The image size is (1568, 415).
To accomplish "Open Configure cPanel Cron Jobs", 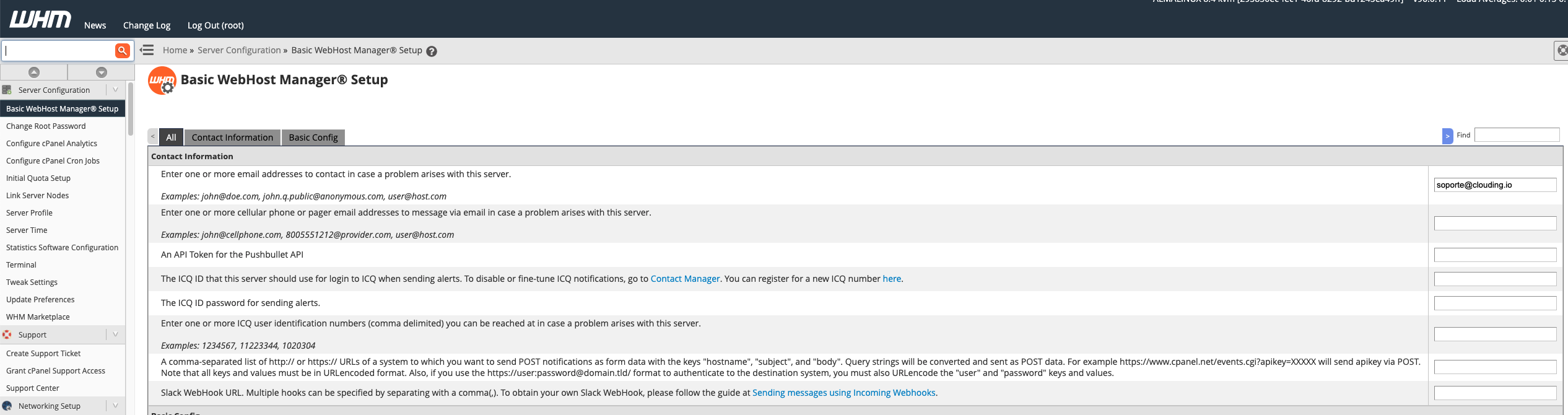I will click(x=53, y=160).
